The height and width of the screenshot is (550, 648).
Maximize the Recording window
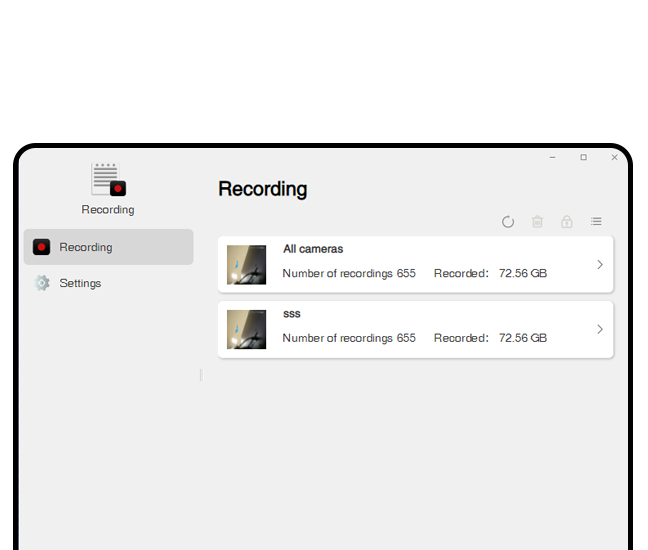584,157
